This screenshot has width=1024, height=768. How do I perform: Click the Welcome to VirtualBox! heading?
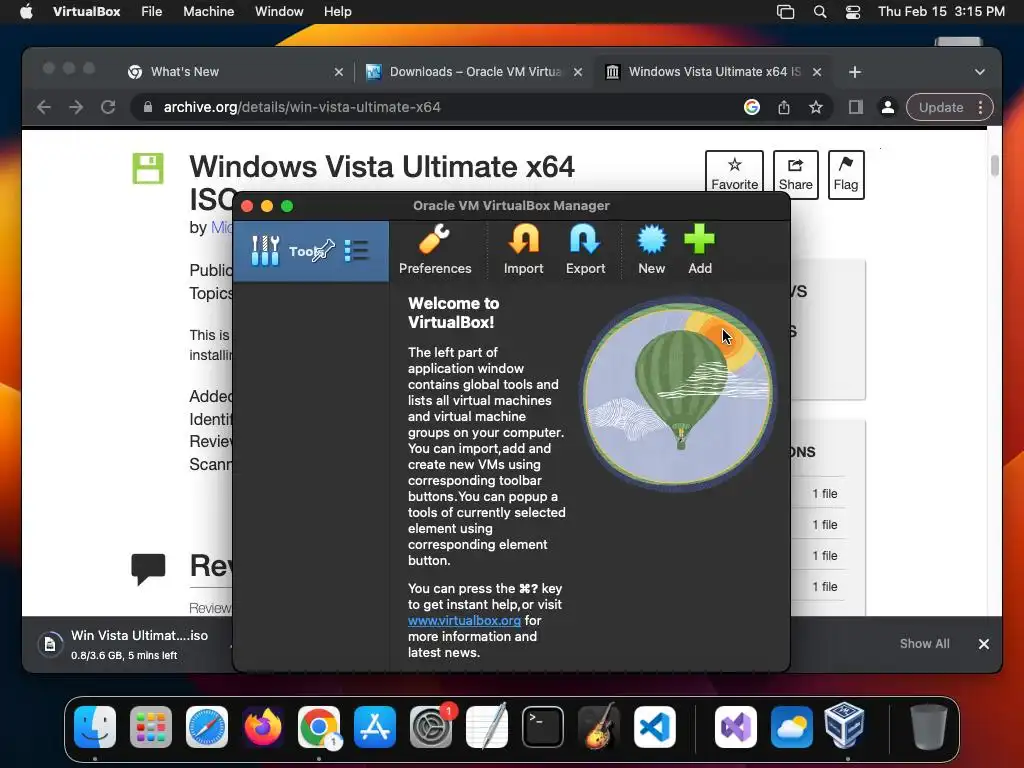[x=453, y=313]
